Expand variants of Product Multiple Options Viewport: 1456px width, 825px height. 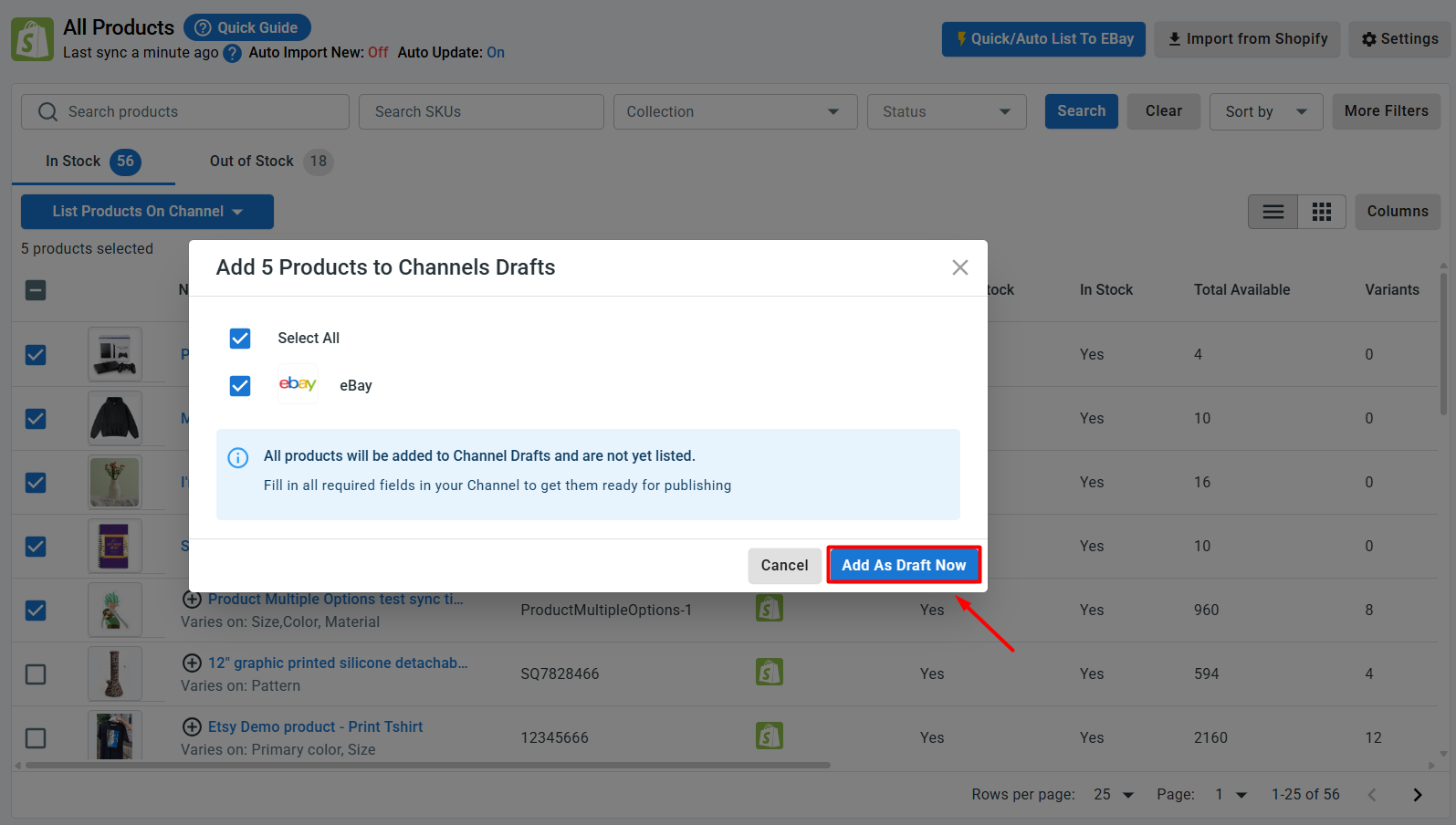pyautogui.click(x=192, y=600)
